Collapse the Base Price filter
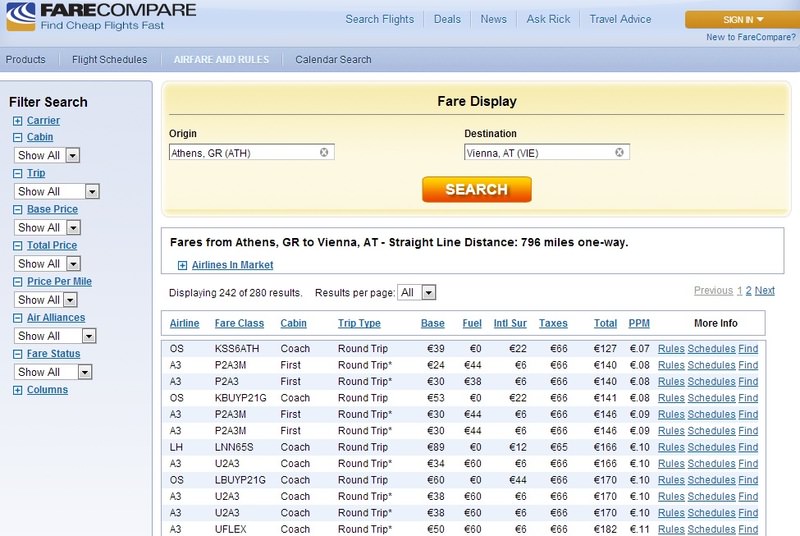 point(17,210)
